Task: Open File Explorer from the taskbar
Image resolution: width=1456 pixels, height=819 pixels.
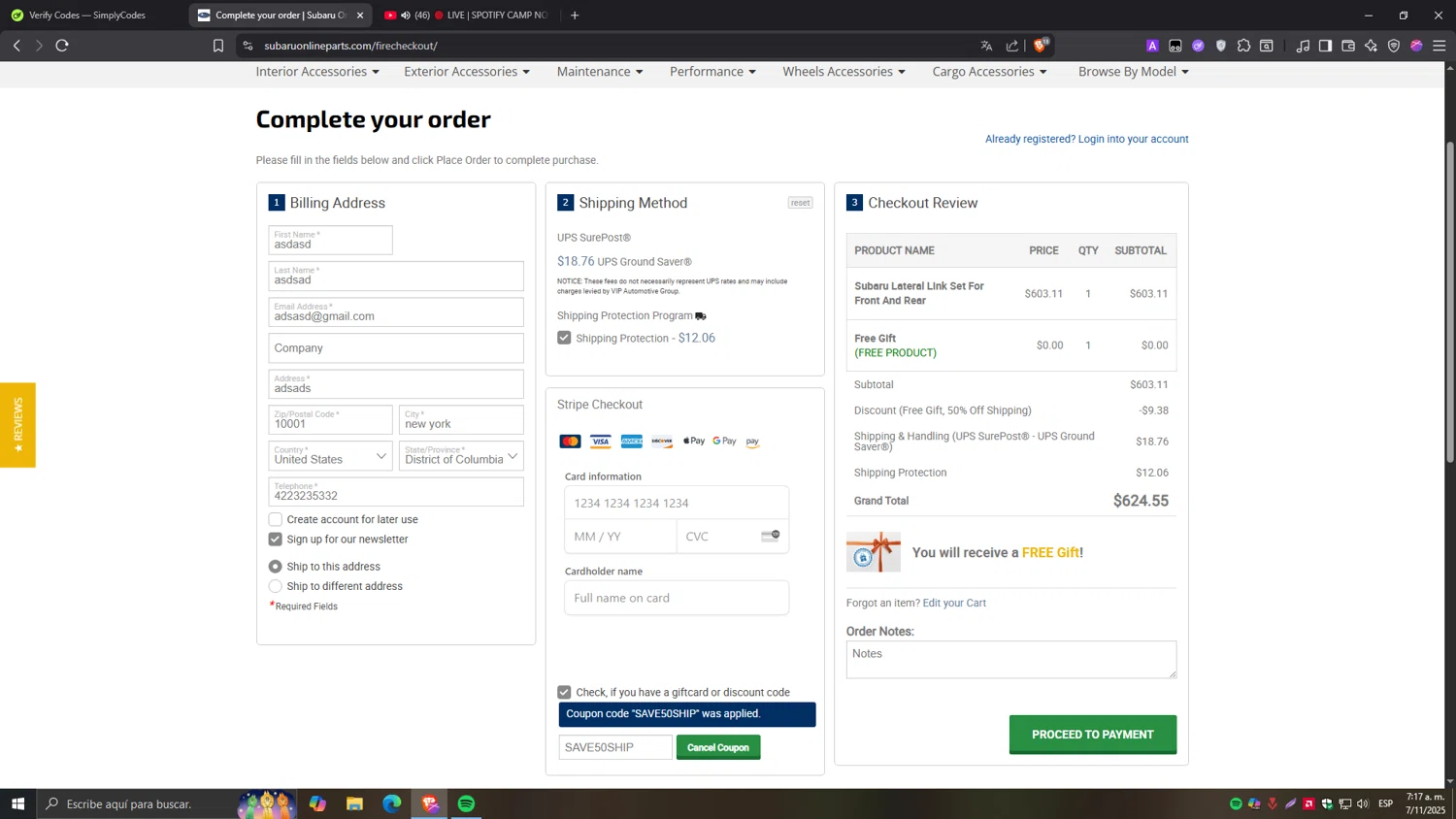Action: tap(354, 803)
